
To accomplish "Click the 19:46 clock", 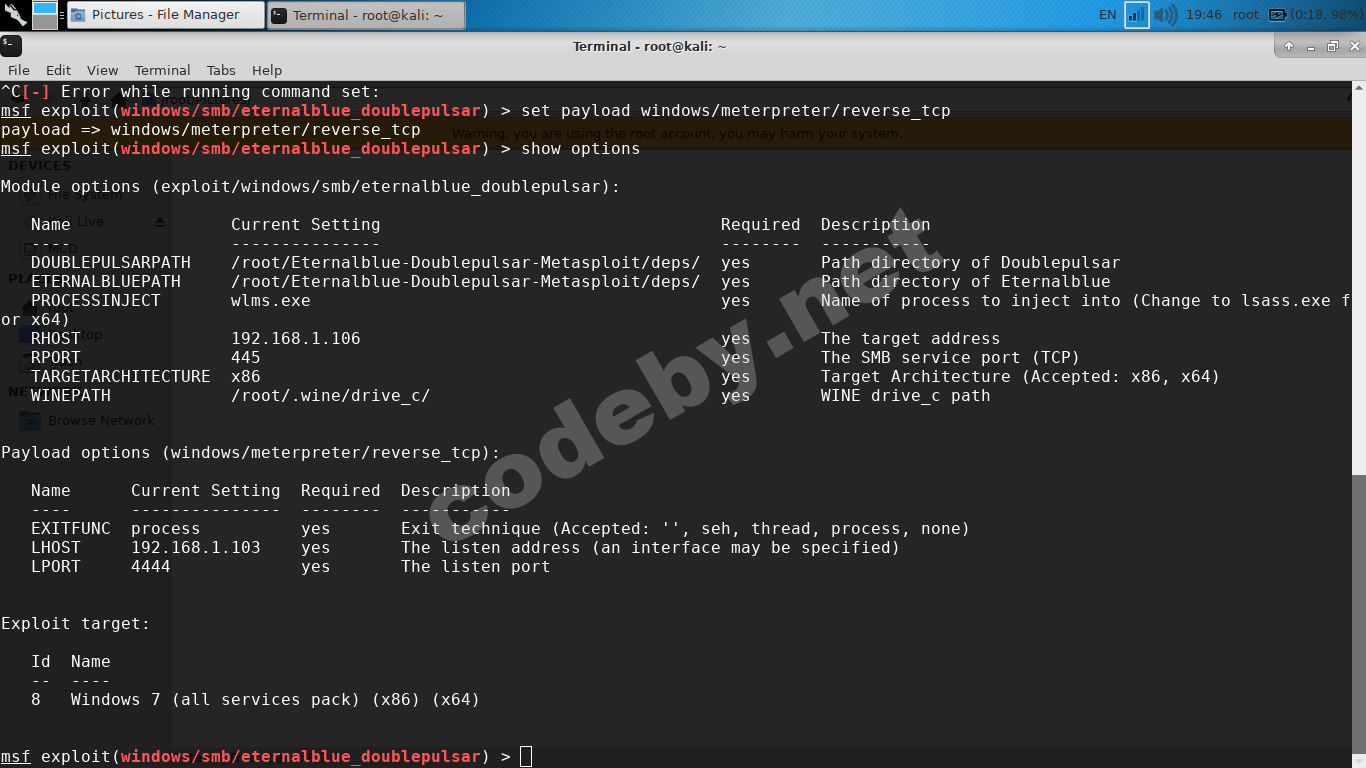I will (x=1204, y=15).
